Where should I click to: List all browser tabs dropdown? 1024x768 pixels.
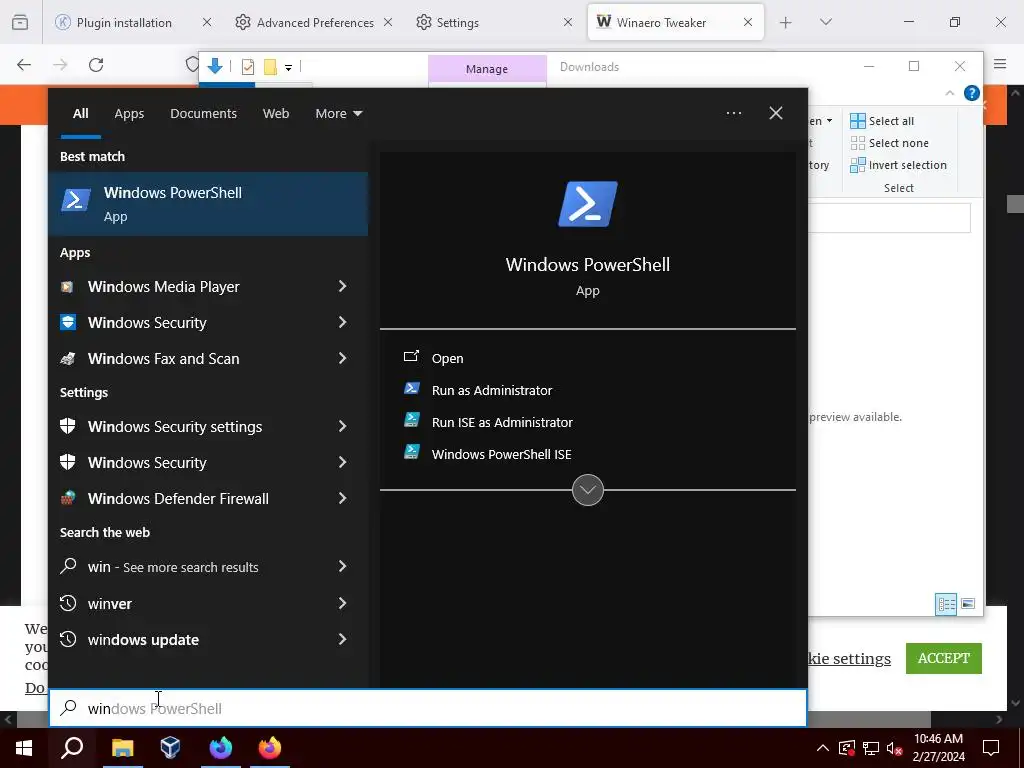(825, 22)
